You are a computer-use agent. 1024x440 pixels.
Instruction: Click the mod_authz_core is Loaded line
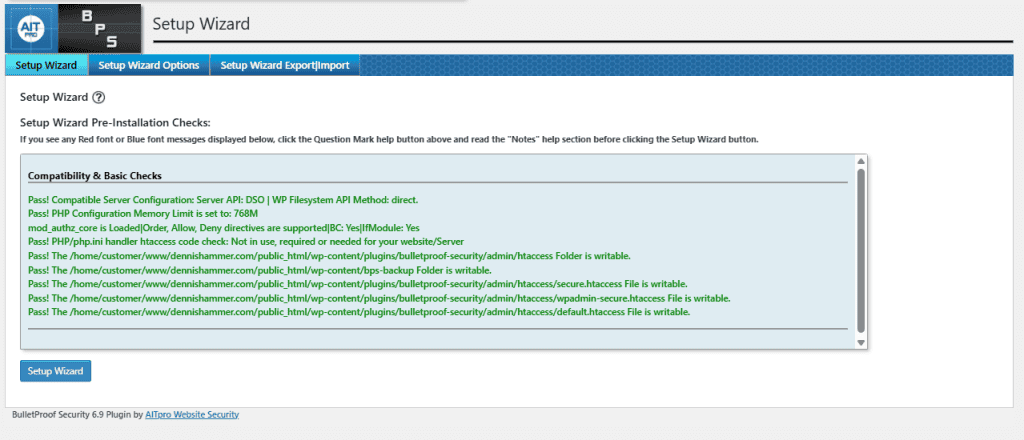coord(223,228)
